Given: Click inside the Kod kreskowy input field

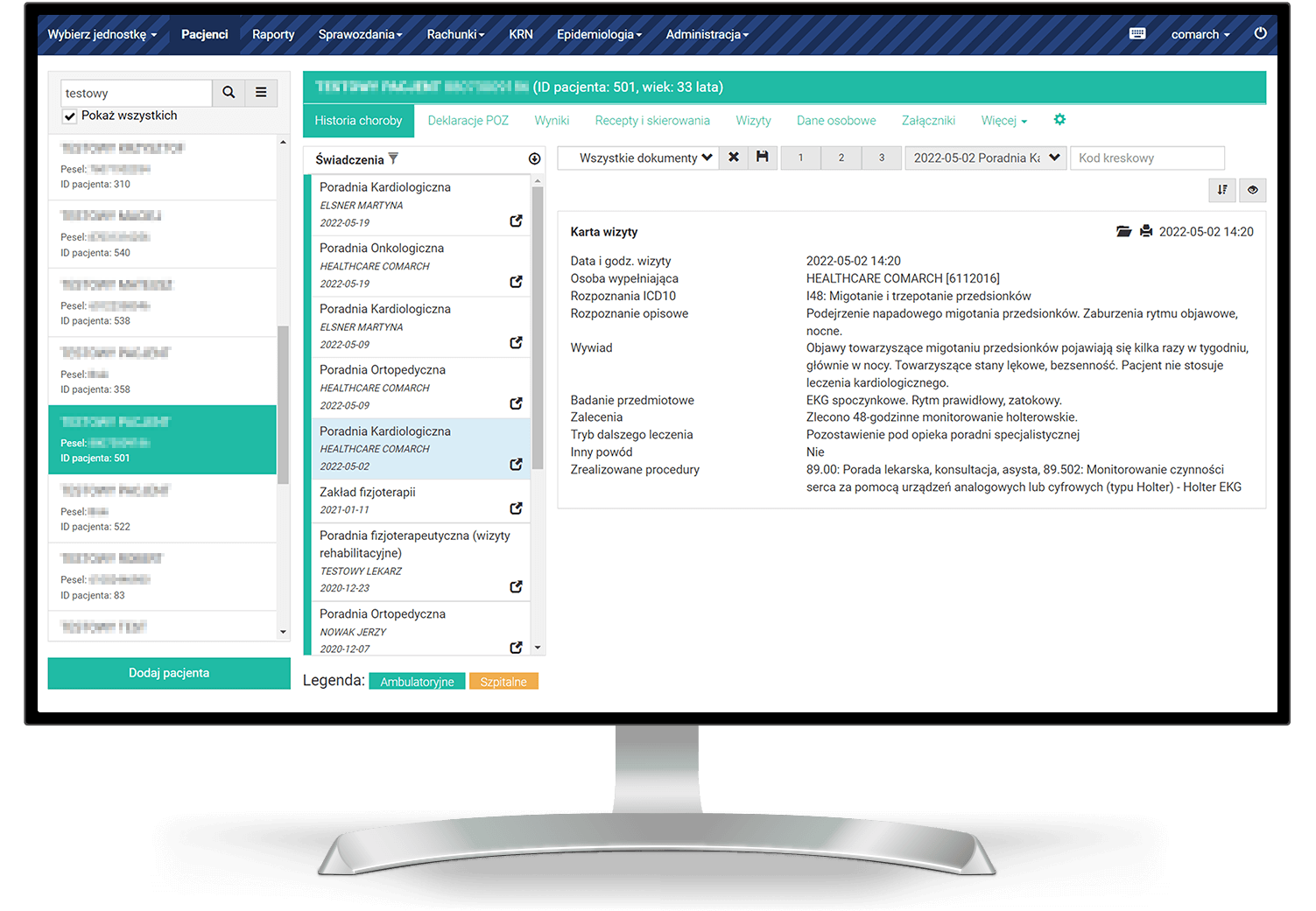Looking at the screenshot, I should click(x=1147, y=158).
